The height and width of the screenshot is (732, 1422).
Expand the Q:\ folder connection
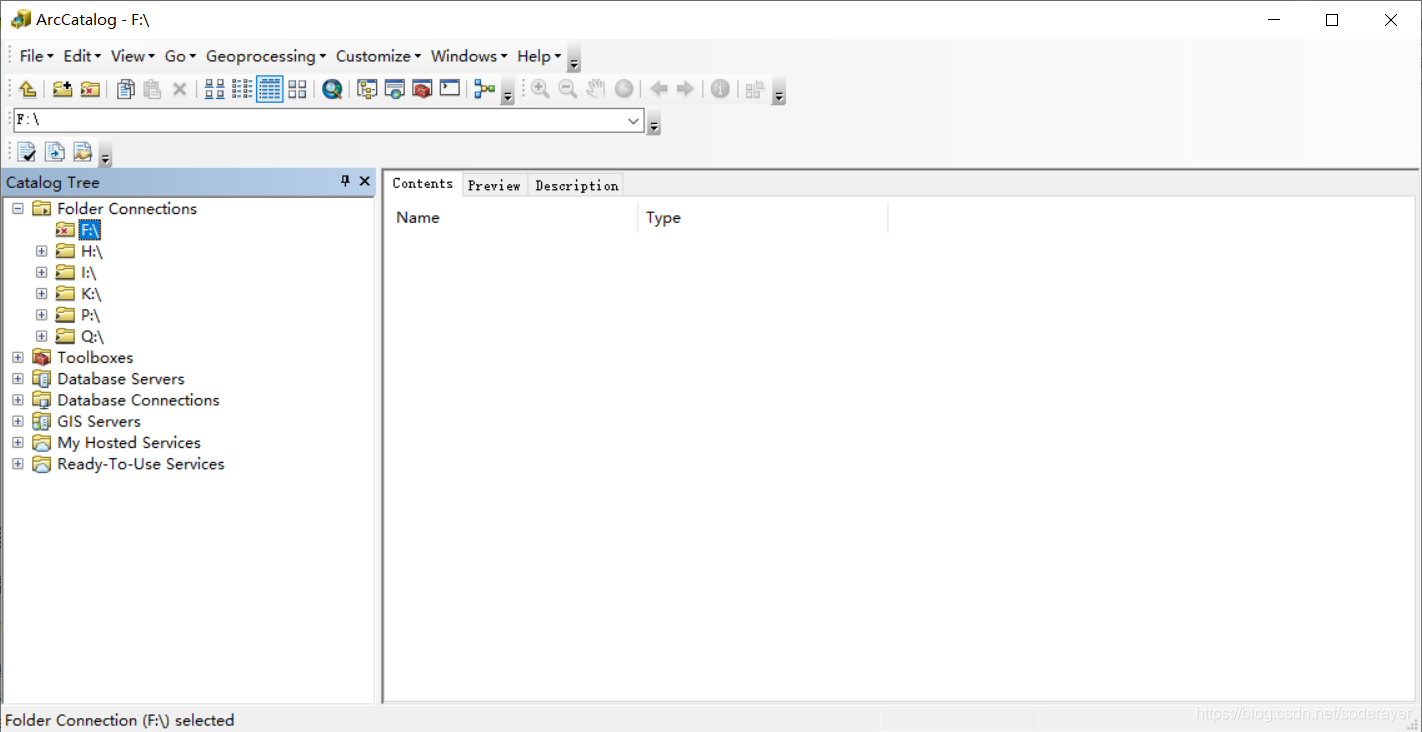point(41,336)
